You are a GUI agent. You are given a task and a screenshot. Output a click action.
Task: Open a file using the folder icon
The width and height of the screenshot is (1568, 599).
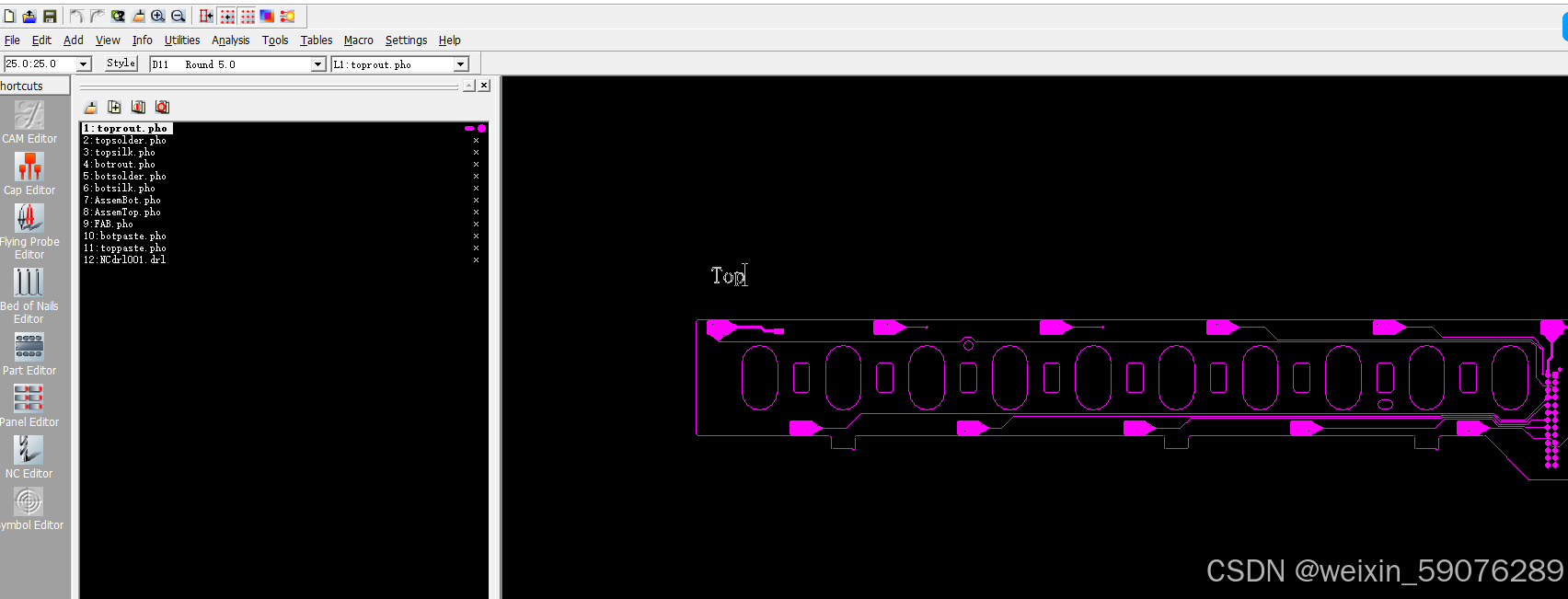(29, 17)
